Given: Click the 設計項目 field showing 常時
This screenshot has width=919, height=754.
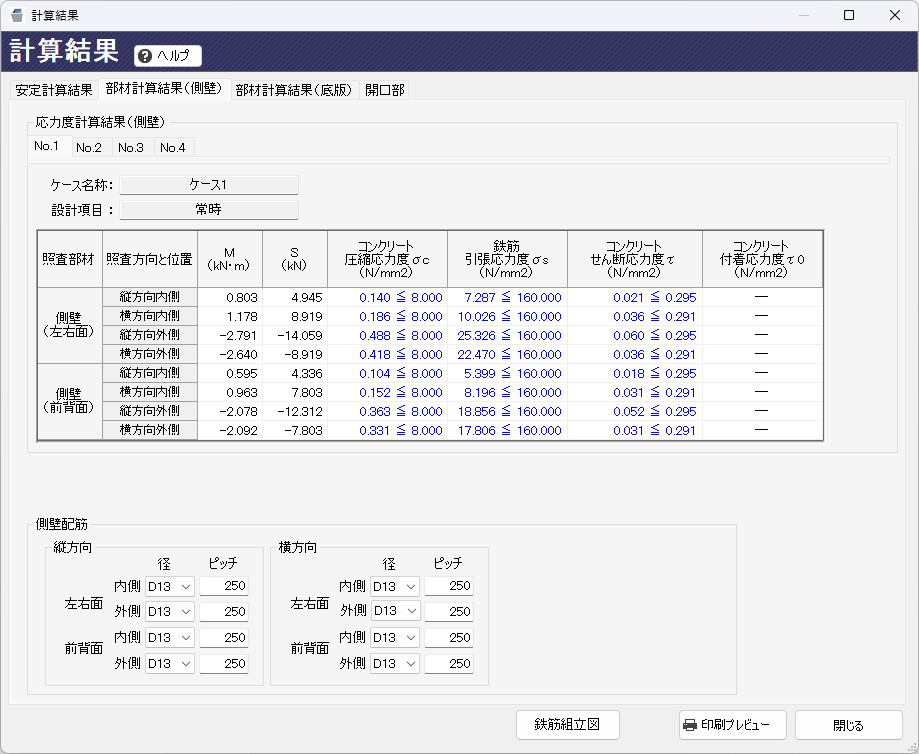Looking at the screenshot, I should coord(209,209).
